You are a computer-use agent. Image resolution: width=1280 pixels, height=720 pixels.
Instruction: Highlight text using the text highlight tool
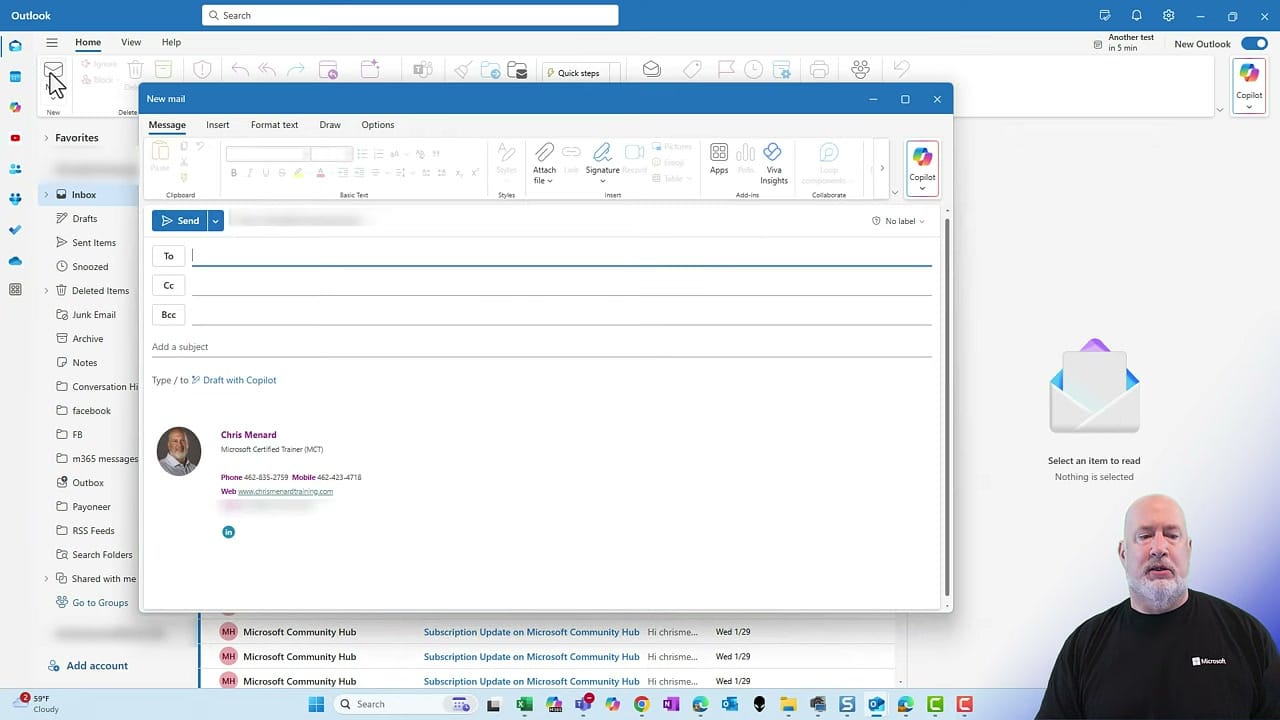pos(297,173)
